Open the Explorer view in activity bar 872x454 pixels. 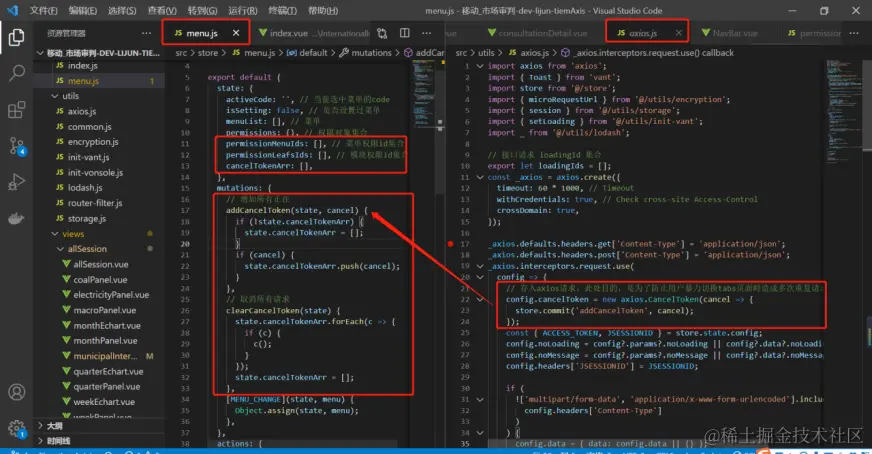pos(16,37)
